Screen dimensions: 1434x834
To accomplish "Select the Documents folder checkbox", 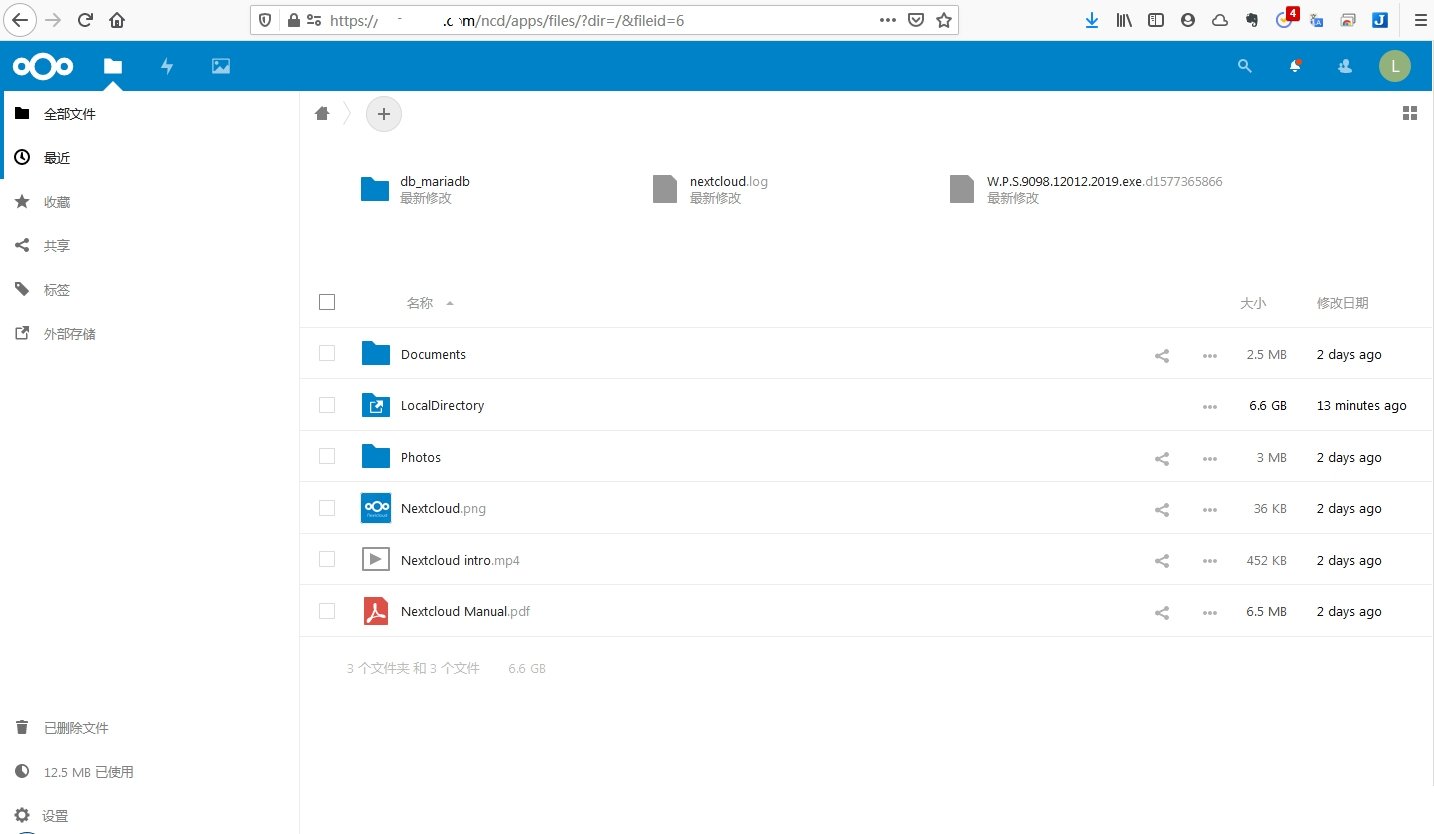I will click(x=327, y=353).
